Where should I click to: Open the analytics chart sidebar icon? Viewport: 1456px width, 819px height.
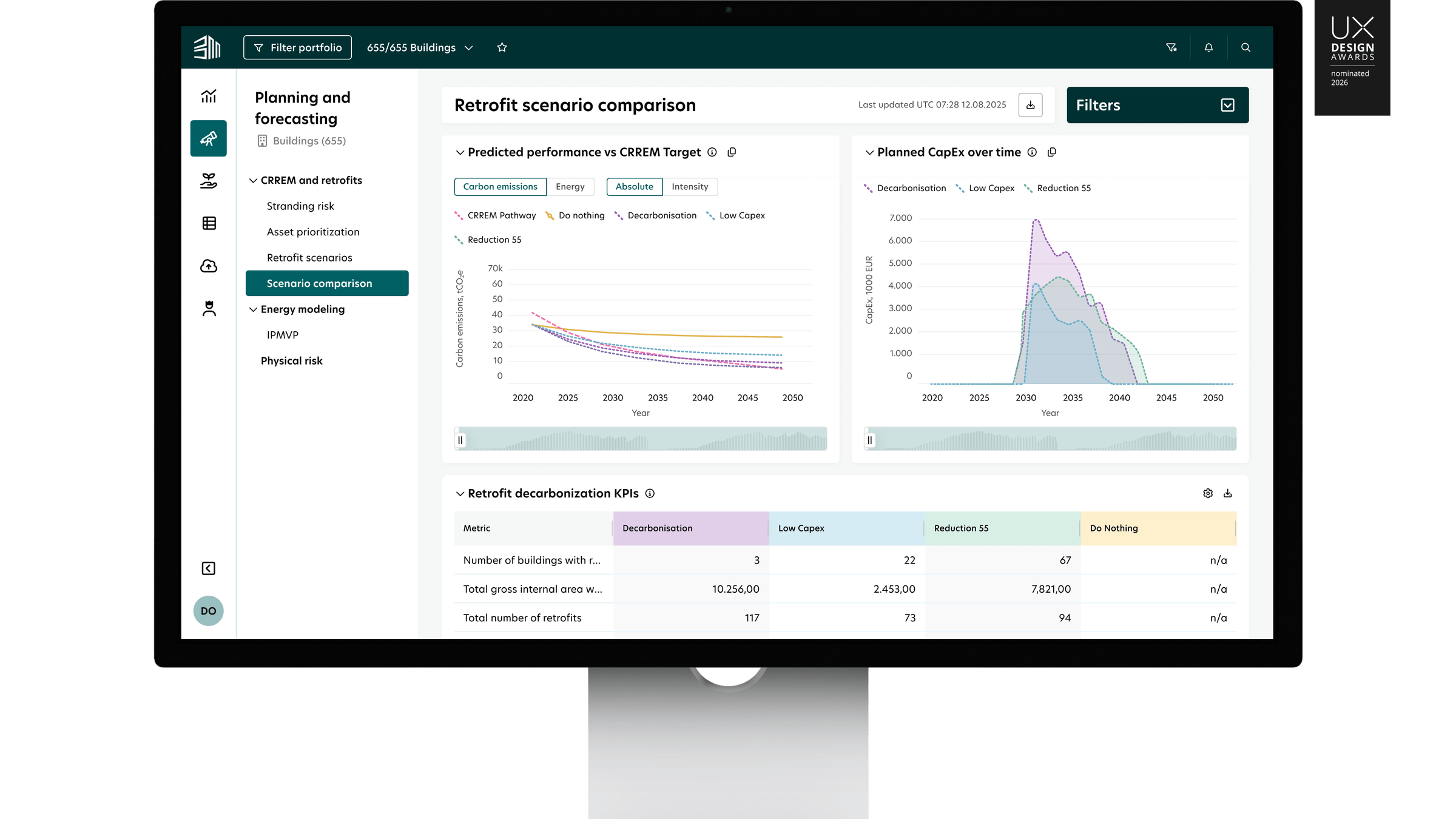click(x=209, y=96)
